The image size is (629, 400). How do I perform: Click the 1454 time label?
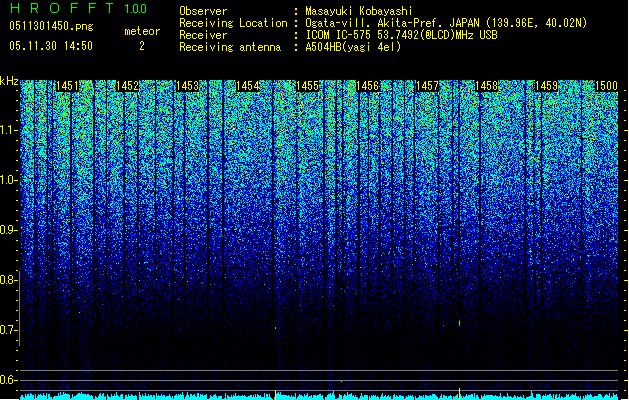tap(248, 86)
